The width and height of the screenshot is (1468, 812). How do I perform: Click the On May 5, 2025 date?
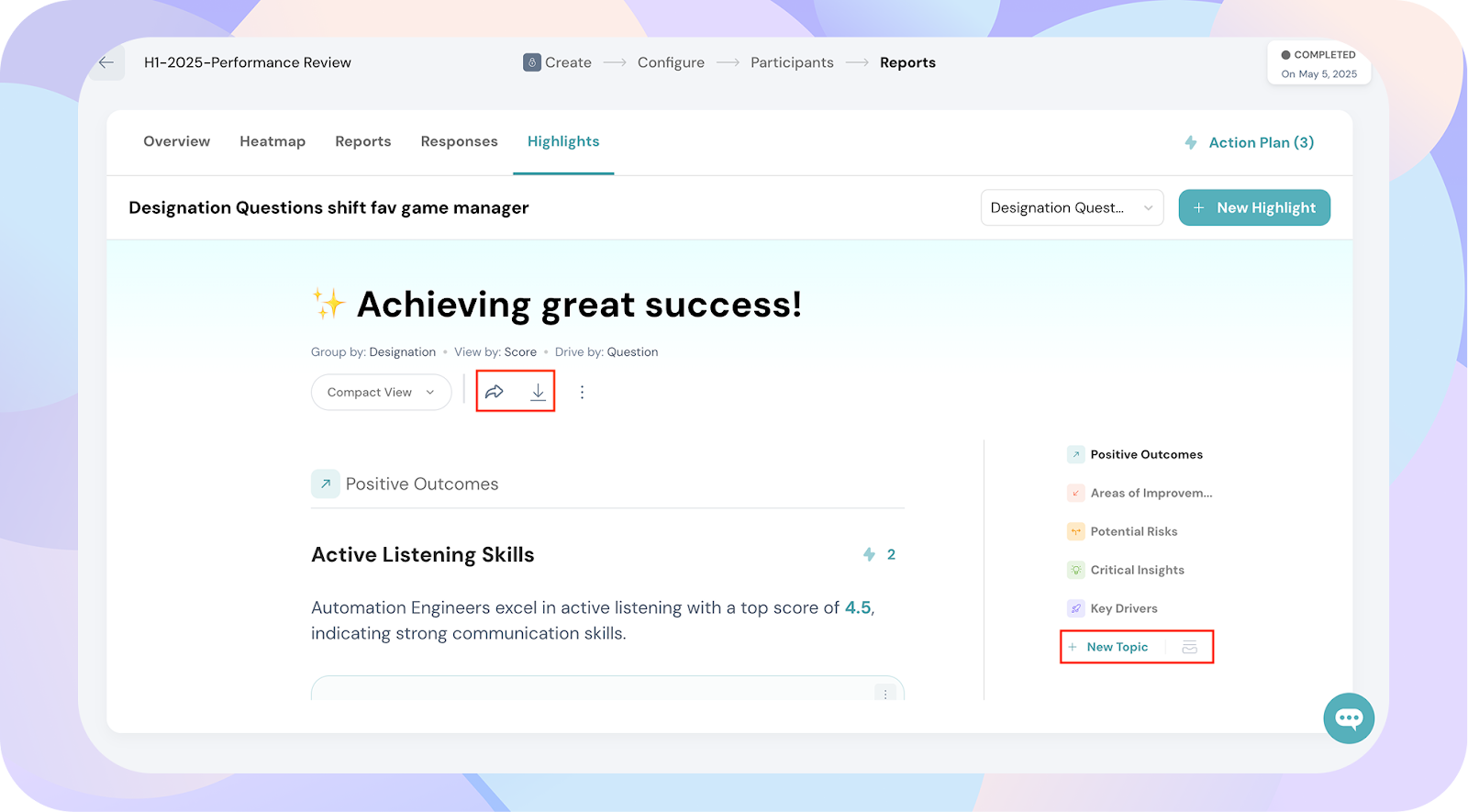tap(1319, 74)
